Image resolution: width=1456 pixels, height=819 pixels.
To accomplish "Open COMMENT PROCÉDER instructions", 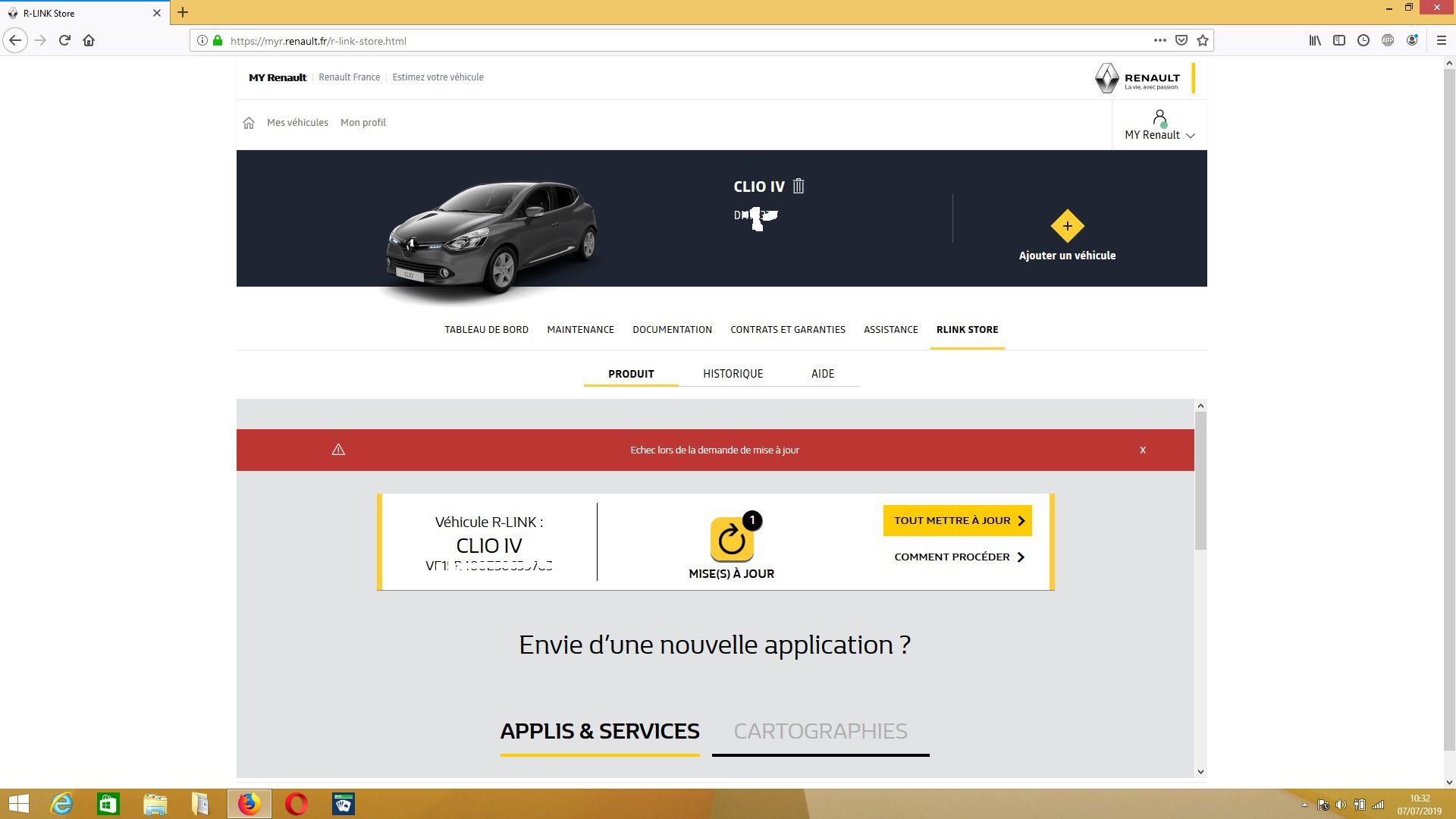I will pos(959,557).
